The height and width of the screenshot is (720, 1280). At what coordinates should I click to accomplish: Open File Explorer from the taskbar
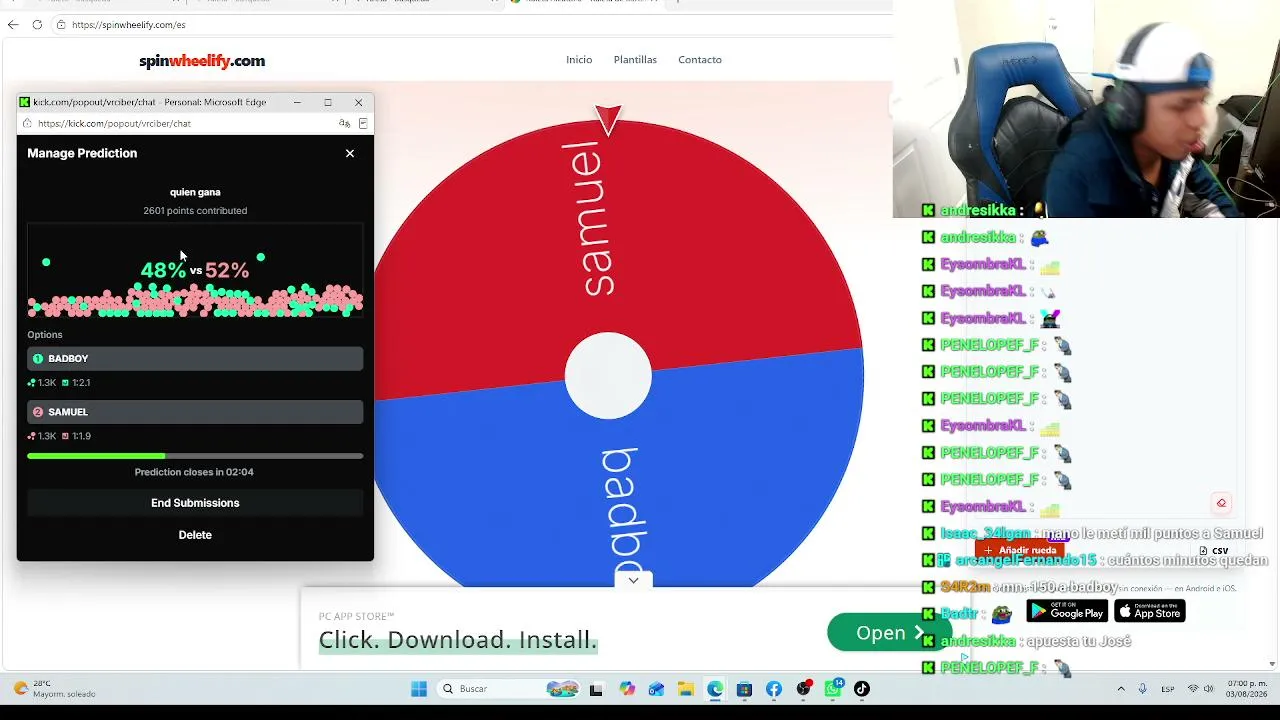pyautogui.click(x=685, y=689)
